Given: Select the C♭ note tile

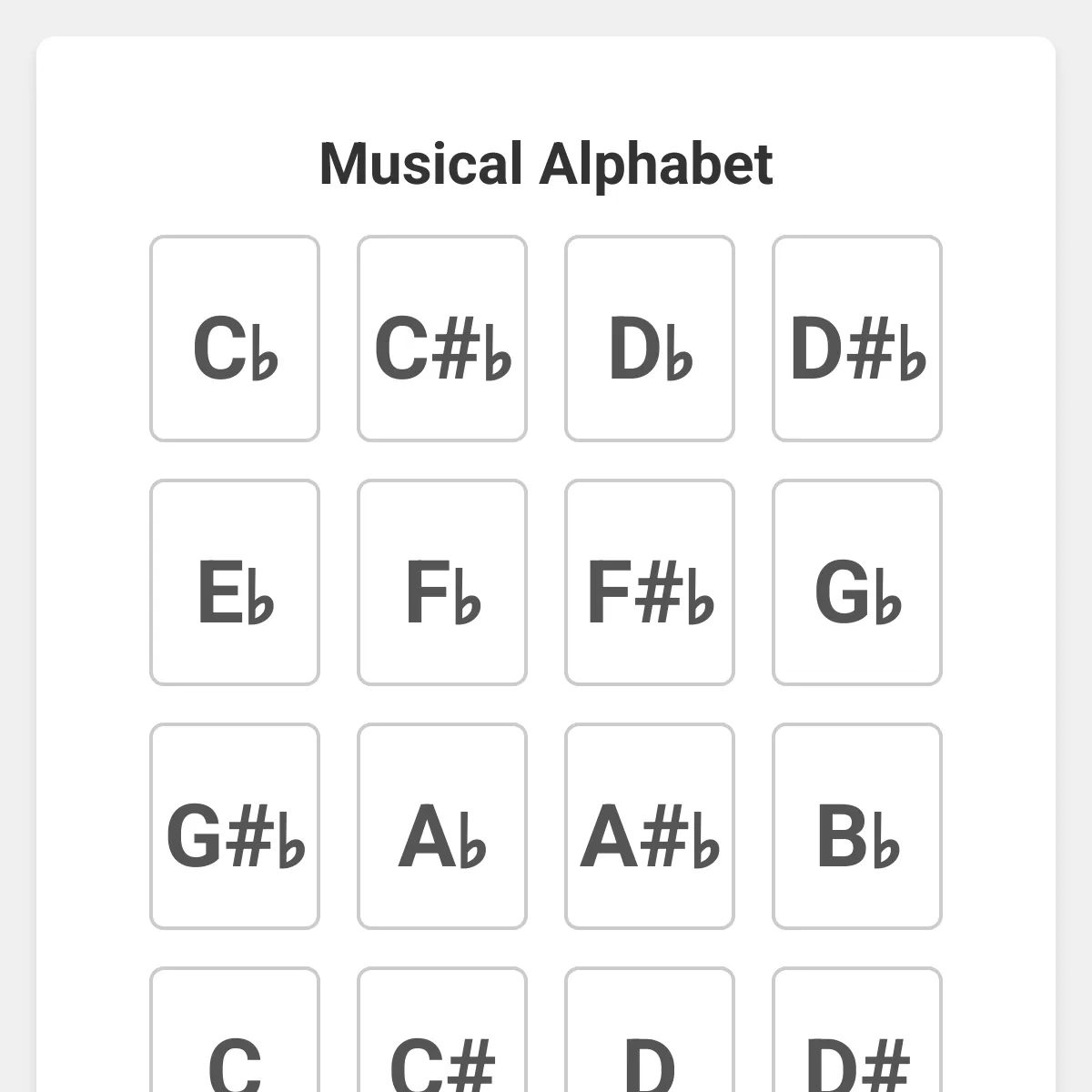Looking at the screenshot, I should (x=235, y=339).
